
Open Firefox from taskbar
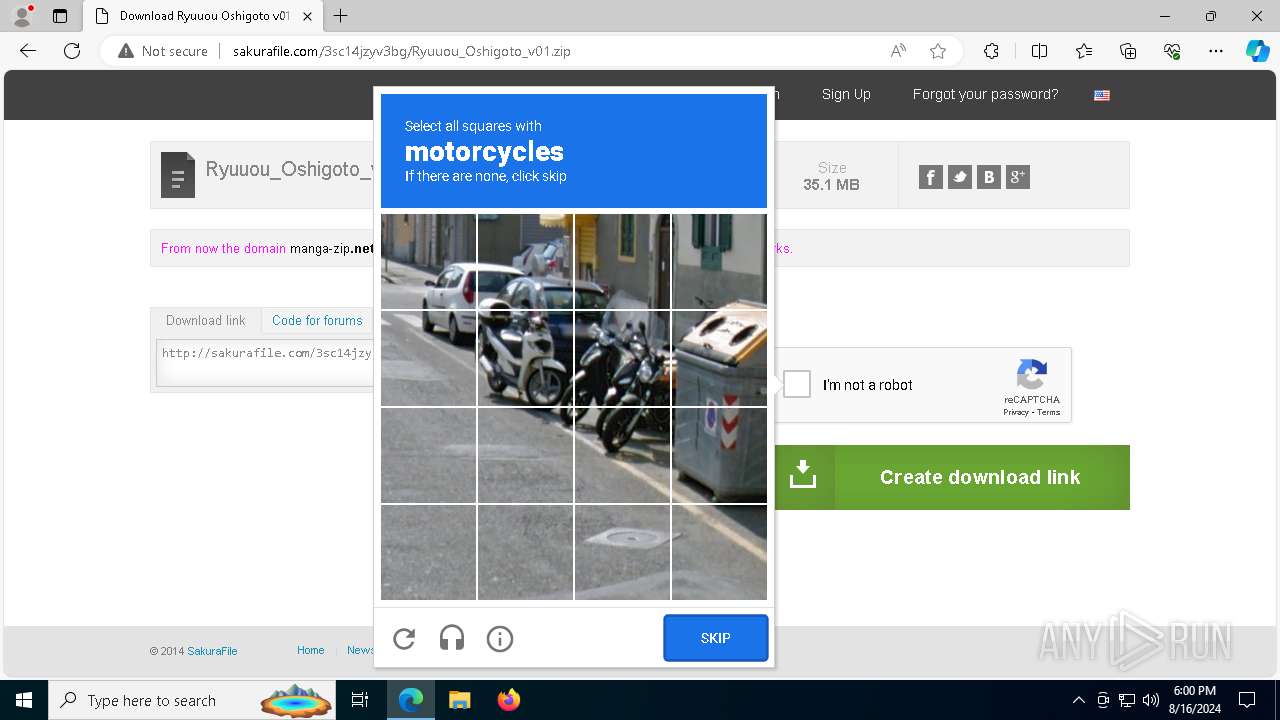tap(509, 700)
